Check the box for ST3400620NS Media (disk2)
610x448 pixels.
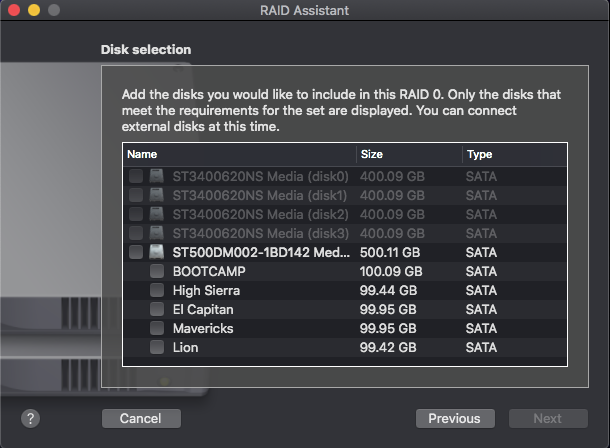(136, 214)
